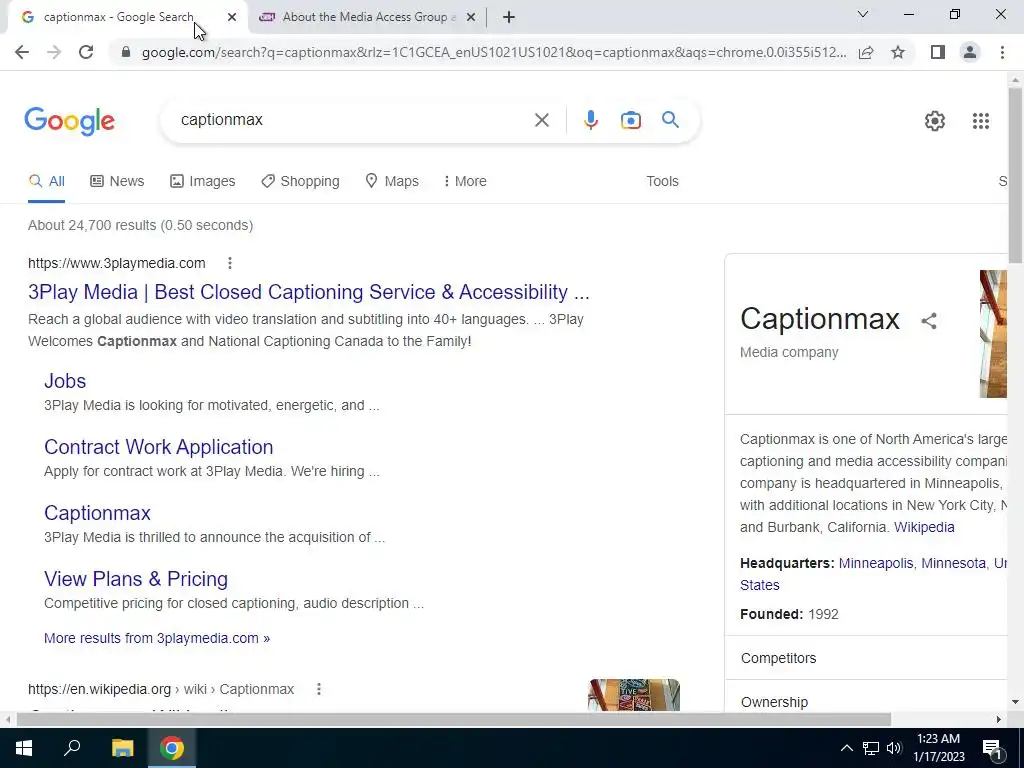
Task: Open More results from 3playmedia.com
Action: pyautogui.click(x=157, y=638)
